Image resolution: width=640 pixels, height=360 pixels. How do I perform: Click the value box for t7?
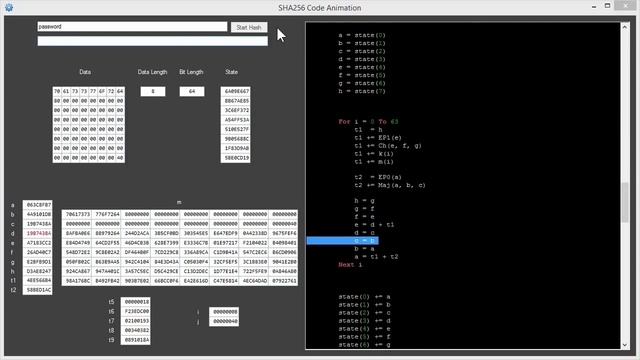coord(136,321)
